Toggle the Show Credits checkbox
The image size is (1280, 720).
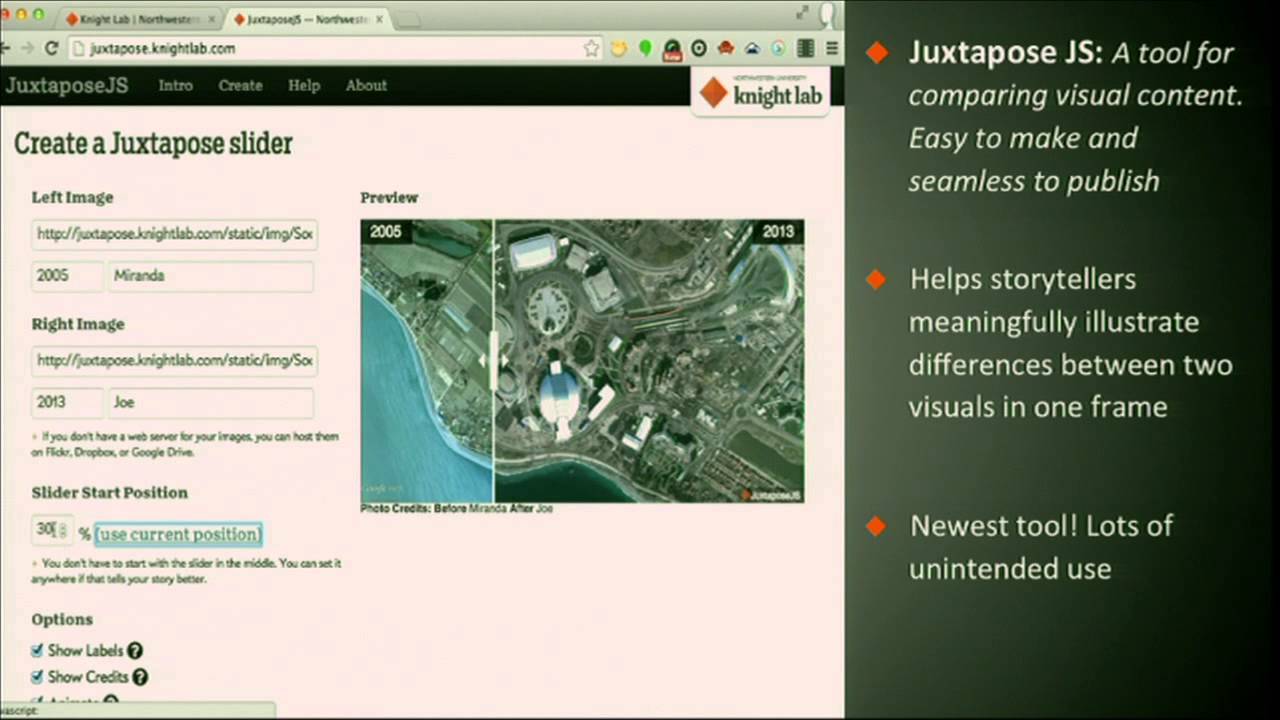[x=37, y=677]
